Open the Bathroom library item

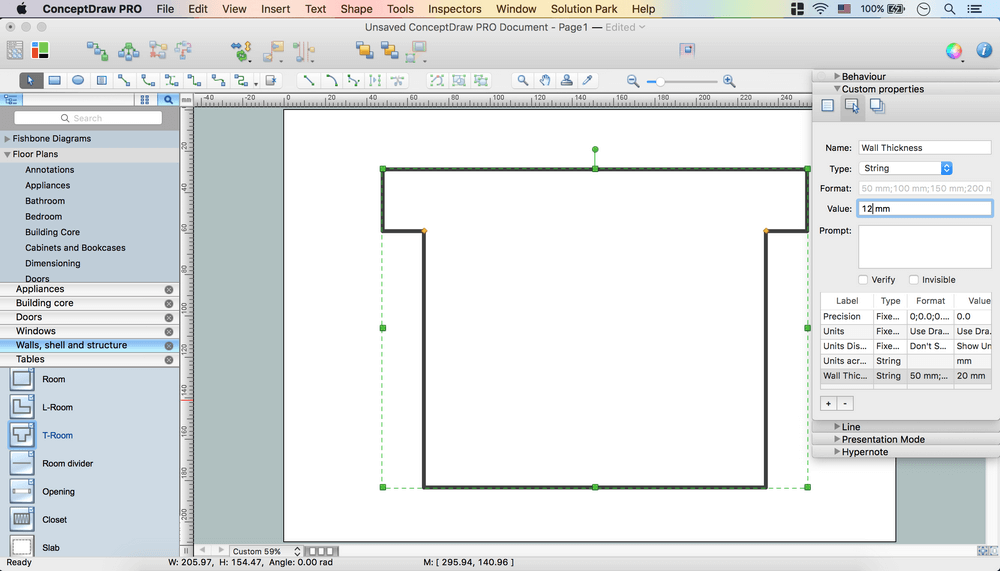[x=45, y=201]
